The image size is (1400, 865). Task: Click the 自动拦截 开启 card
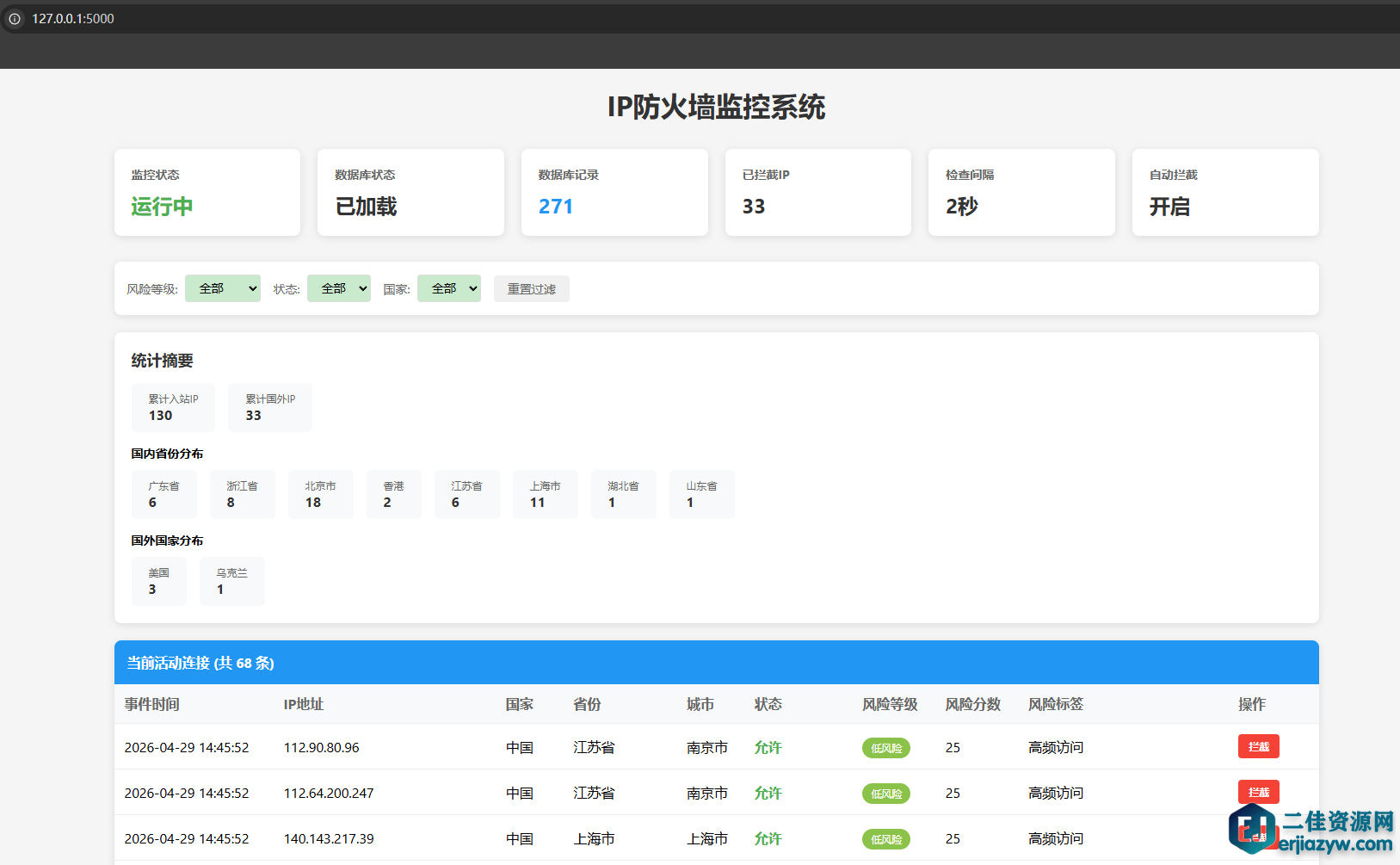pos(1225,192)
